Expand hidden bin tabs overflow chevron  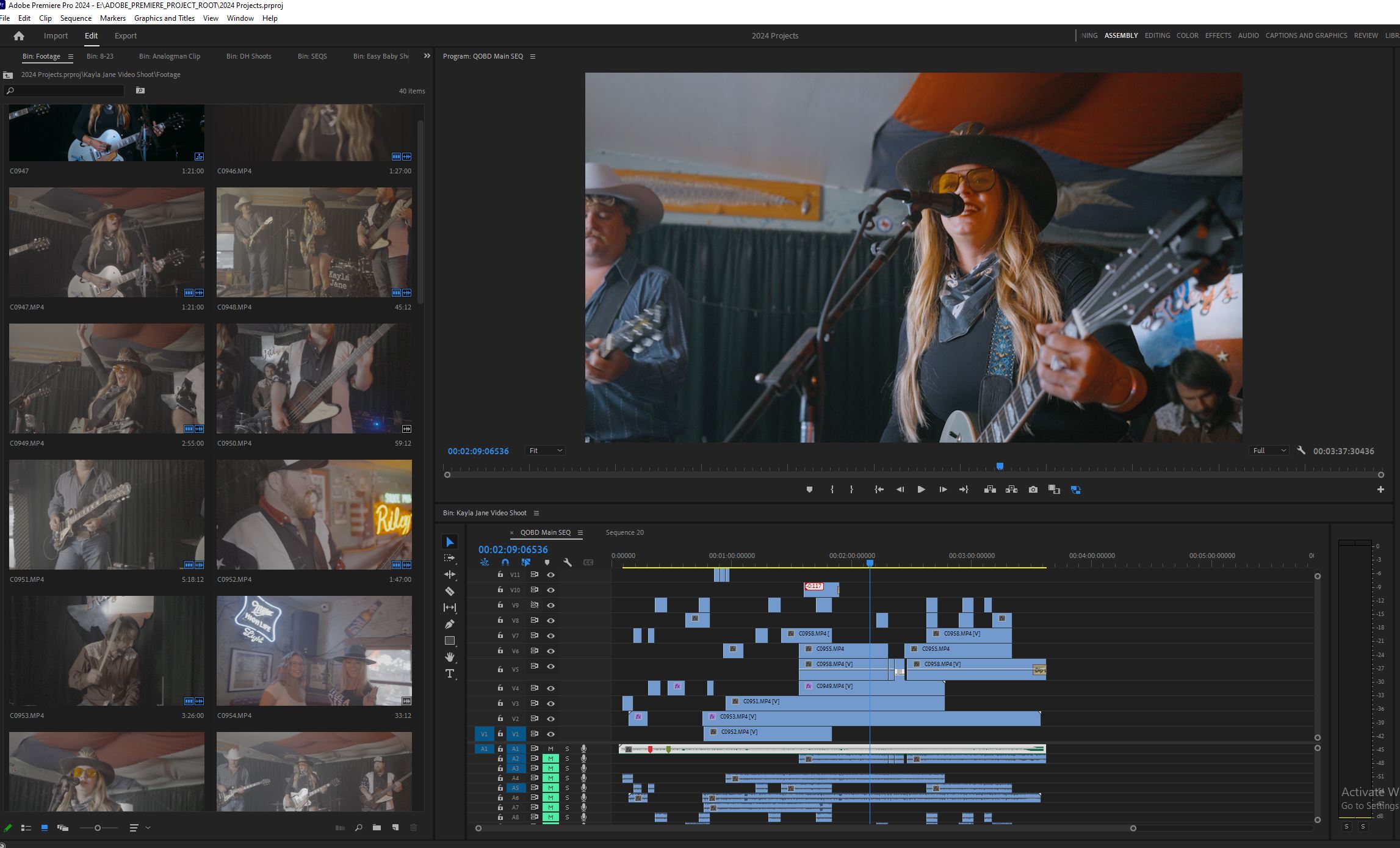427,56
